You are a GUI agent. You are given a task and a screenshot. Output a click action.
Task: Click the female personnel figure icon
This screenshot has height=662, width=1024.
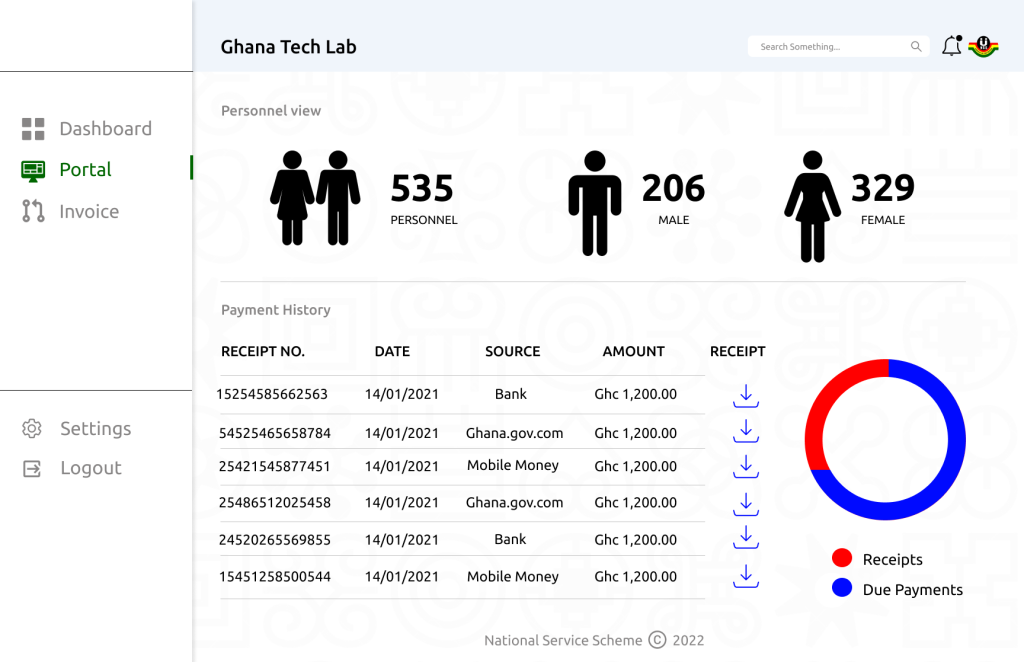[811, 203]
